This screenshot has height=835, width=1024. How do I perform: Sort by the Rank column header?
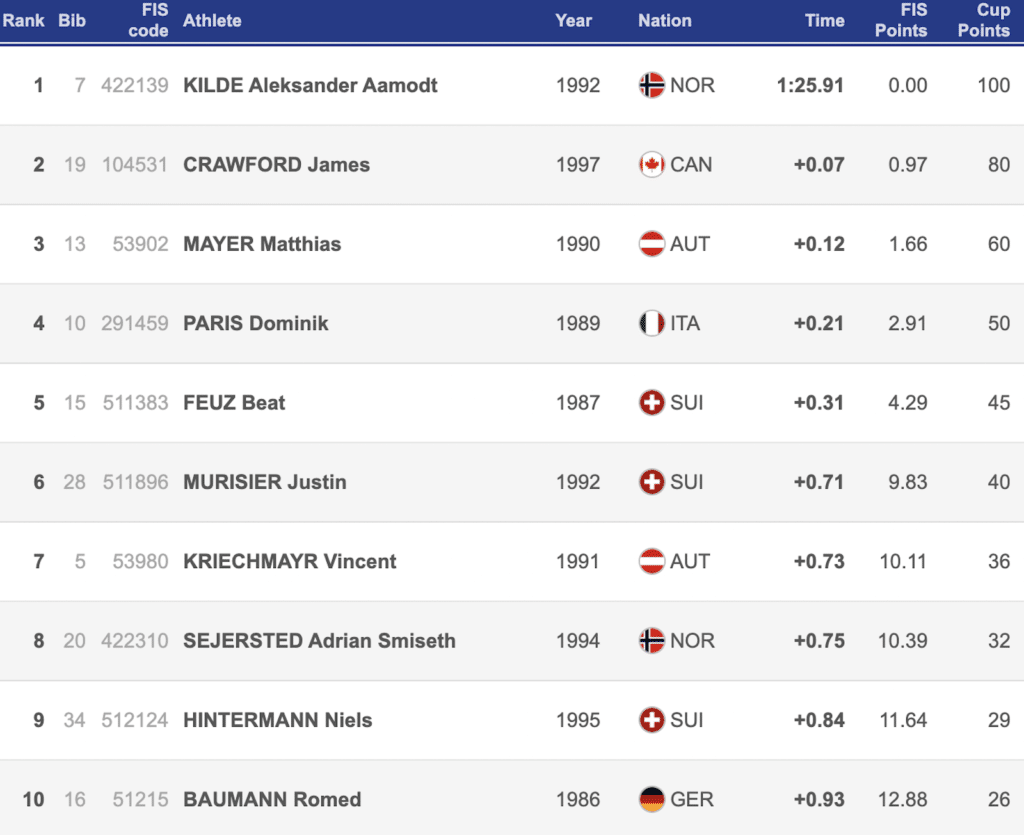pyautogui.click(x=24, y=20)
